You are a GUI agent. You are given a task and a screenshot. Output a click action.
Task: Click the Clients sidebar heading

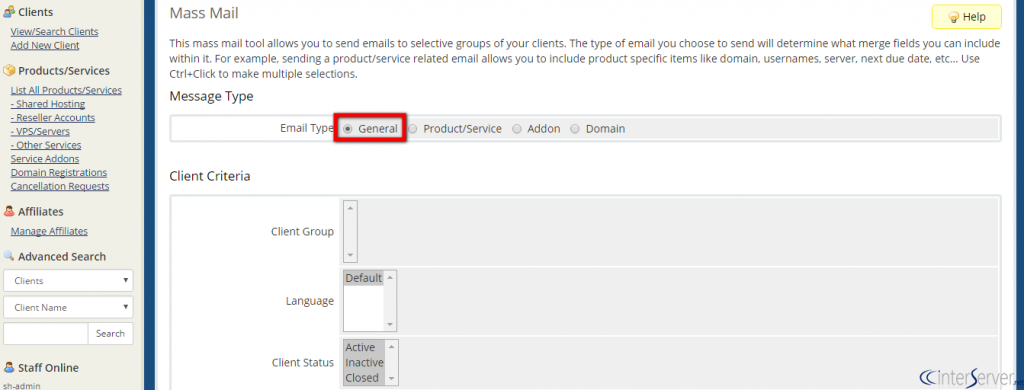[36, 12]
